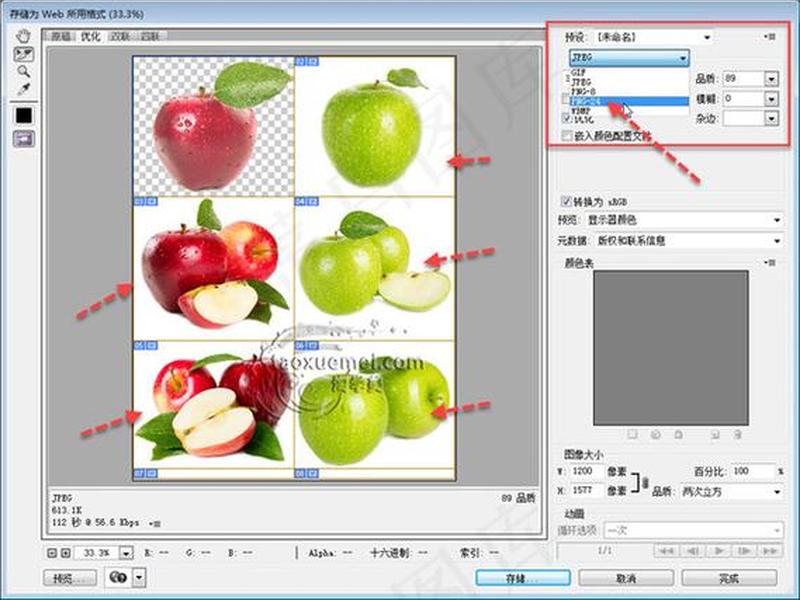The height and width of the screenshot is (600, 800).
Task: Open 品质 两次立方 resample dropdown
Action: [x=731, y=492]
